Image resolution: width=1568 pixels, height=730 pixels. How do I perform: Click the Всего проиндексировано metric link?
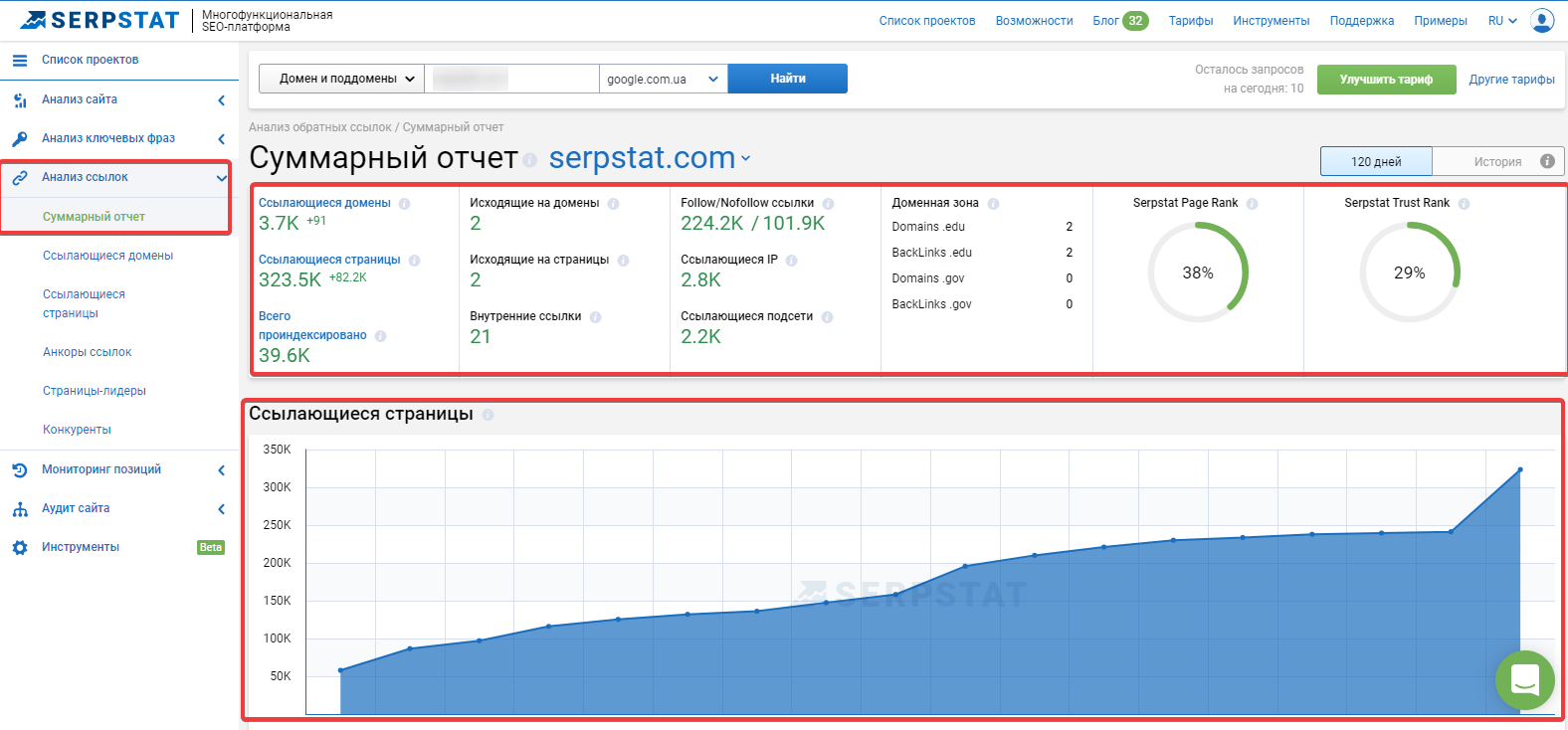pyautogui.click(x=312, y=325)
